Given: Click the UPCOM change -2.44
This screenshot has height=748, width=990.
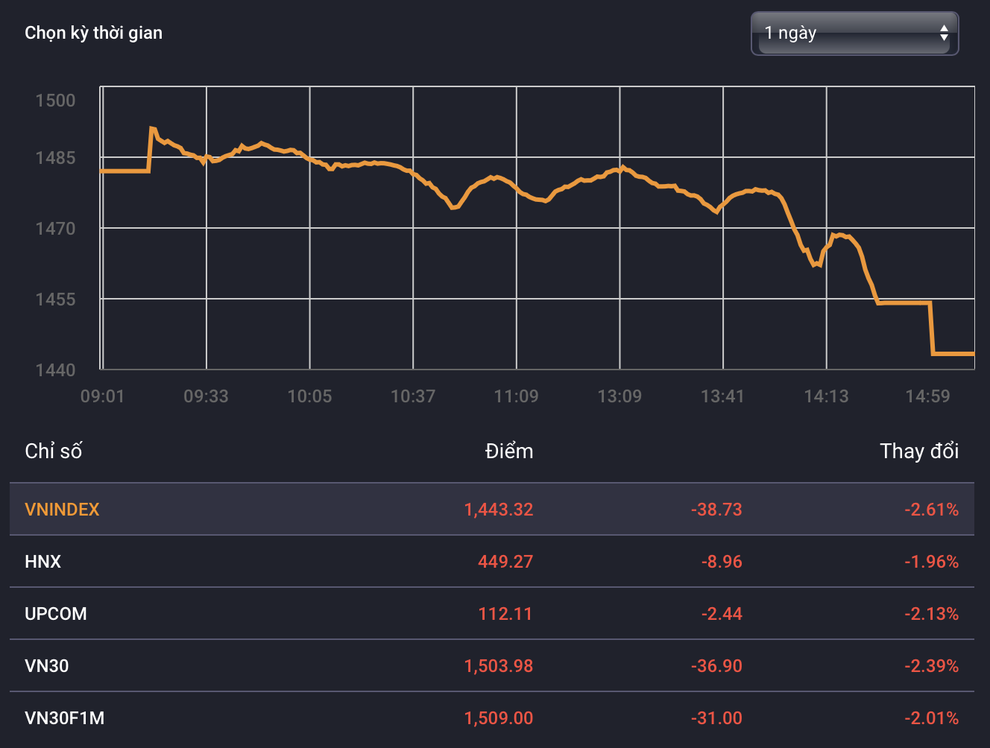Looking at the screenshot, I should coord(721,614).
